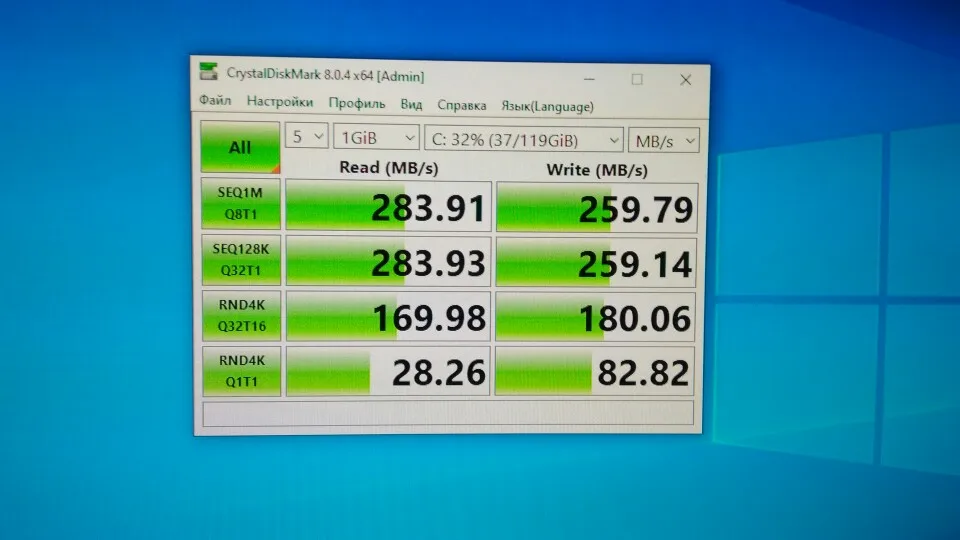Click the SEQ128K write result 259.14
Image resolution: width=960 pixels, height=540 pixels.
(x=596, y=263)
